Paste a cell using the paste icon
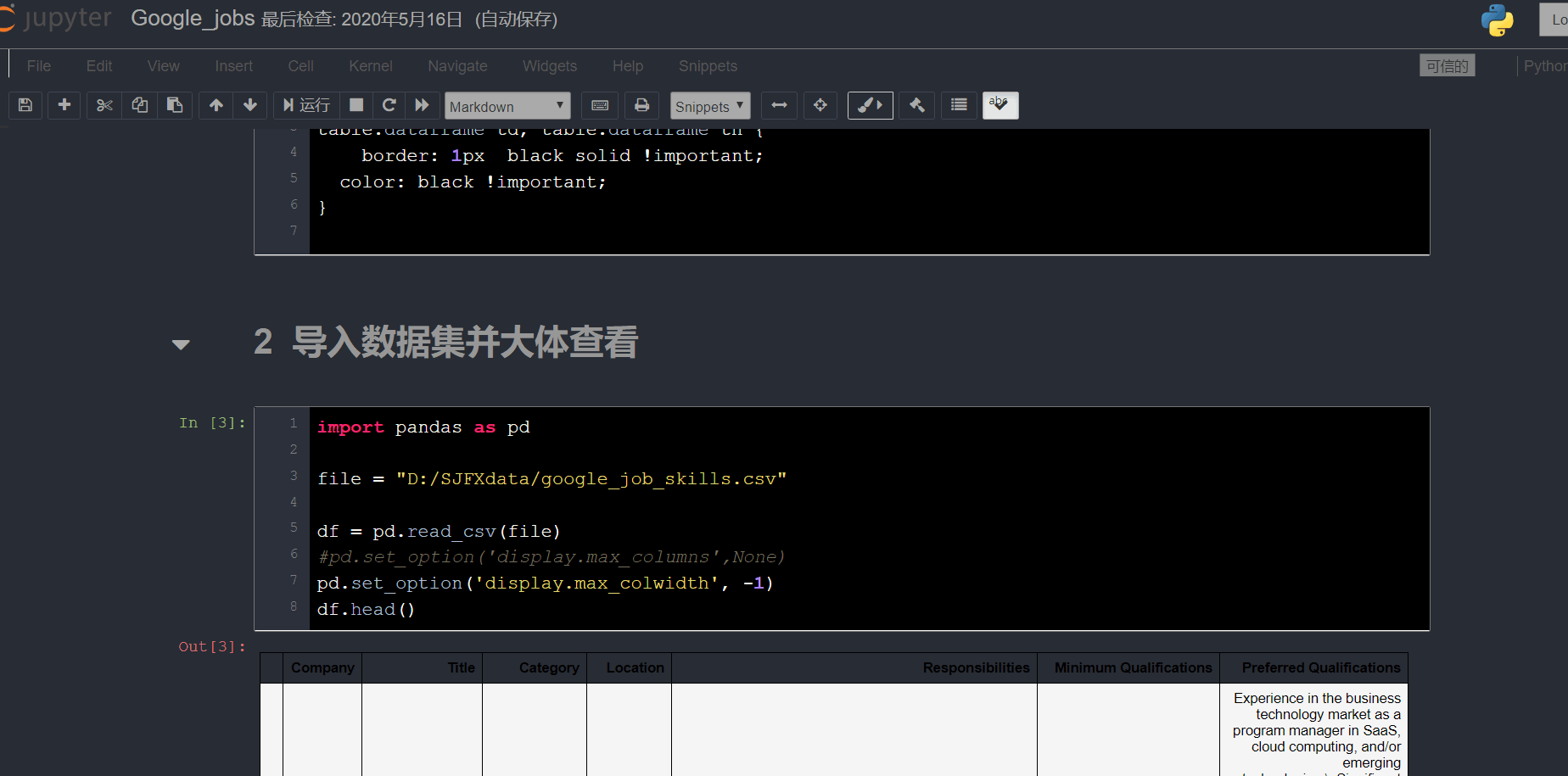 (175, 105)
